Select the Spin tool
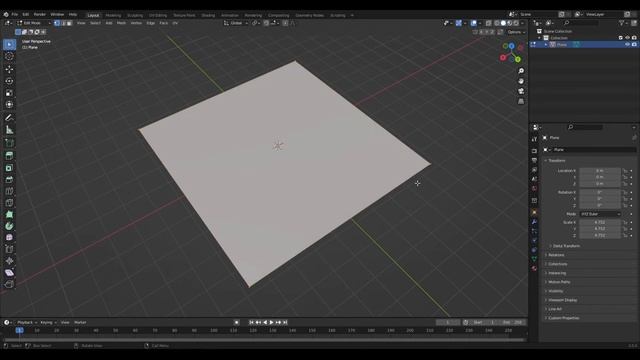Screen dimensions: 640x360 (9, 226)
